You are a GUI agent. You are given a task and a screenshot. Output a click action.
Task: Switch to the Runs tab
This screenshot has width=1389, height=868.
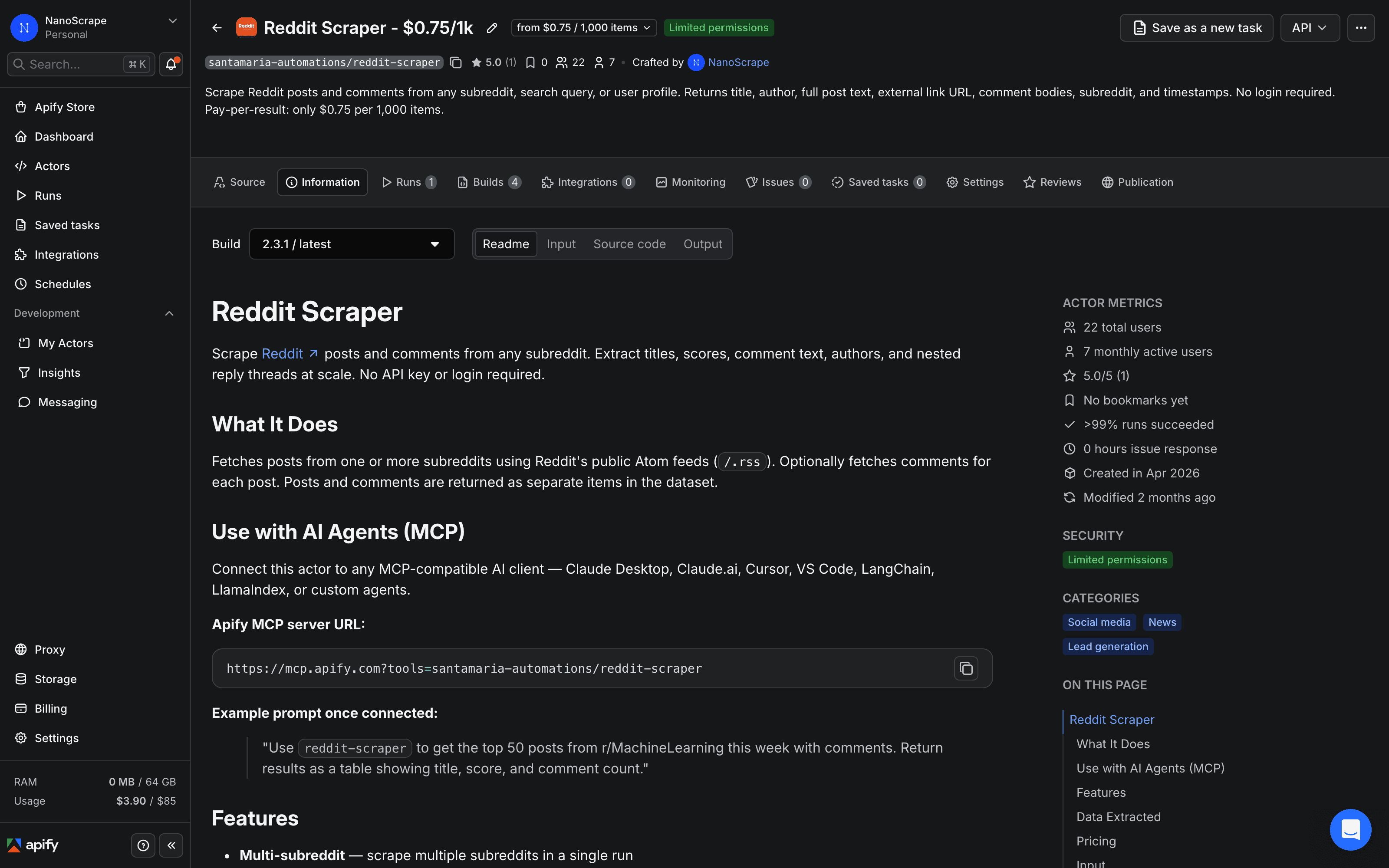coord(409,182)
